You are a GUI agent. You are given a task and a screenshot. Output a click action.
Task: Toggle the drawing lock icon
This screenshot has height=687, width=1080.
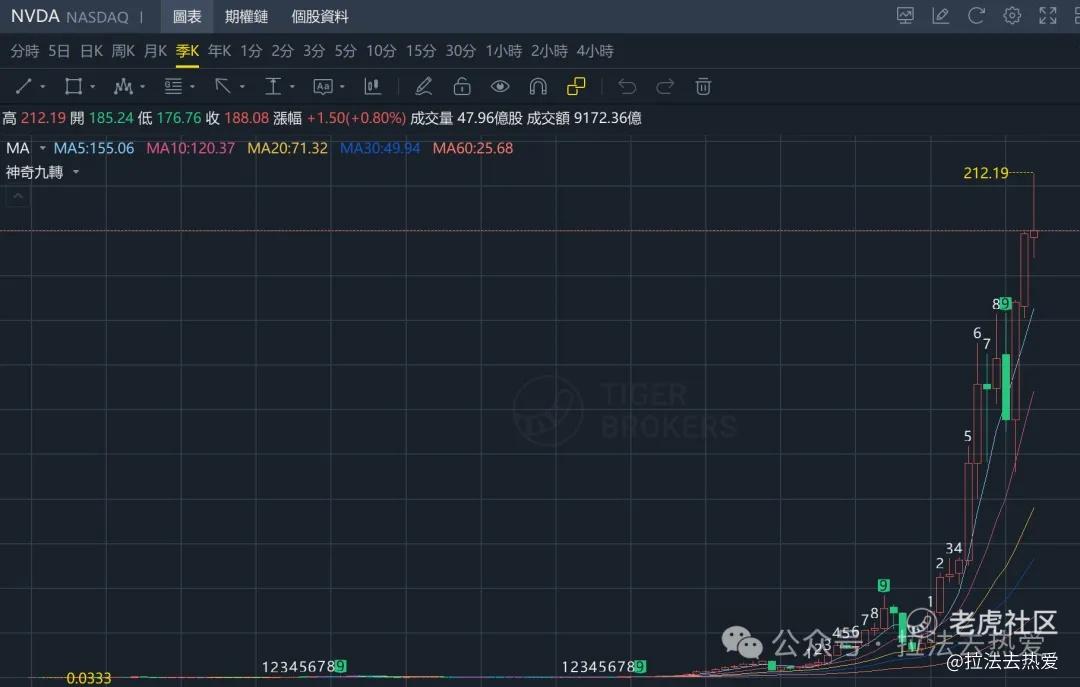(462, 86)
